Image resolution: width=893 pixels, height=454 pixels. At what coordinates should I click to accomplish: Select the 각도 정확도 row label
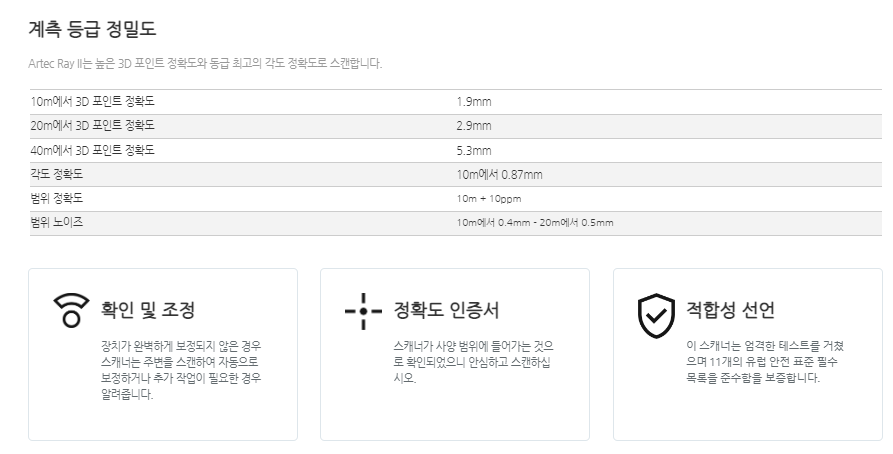click(x=56, y=174)
